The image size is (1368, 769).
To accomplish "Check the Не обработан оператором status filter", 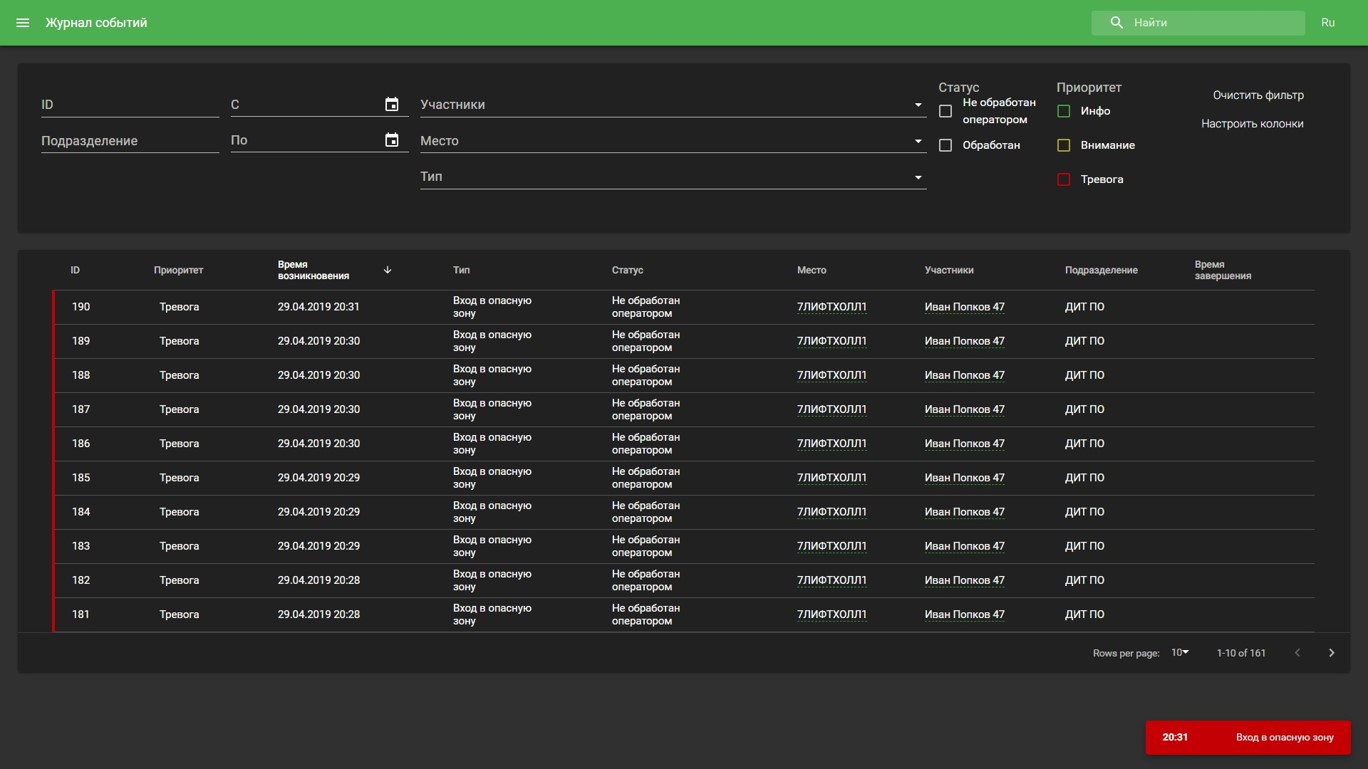I will [945, 111].
